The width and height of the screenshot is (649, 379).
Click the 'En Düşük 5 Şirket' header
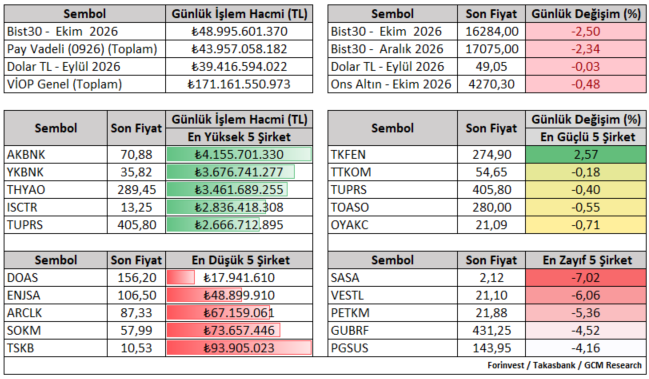239,260
